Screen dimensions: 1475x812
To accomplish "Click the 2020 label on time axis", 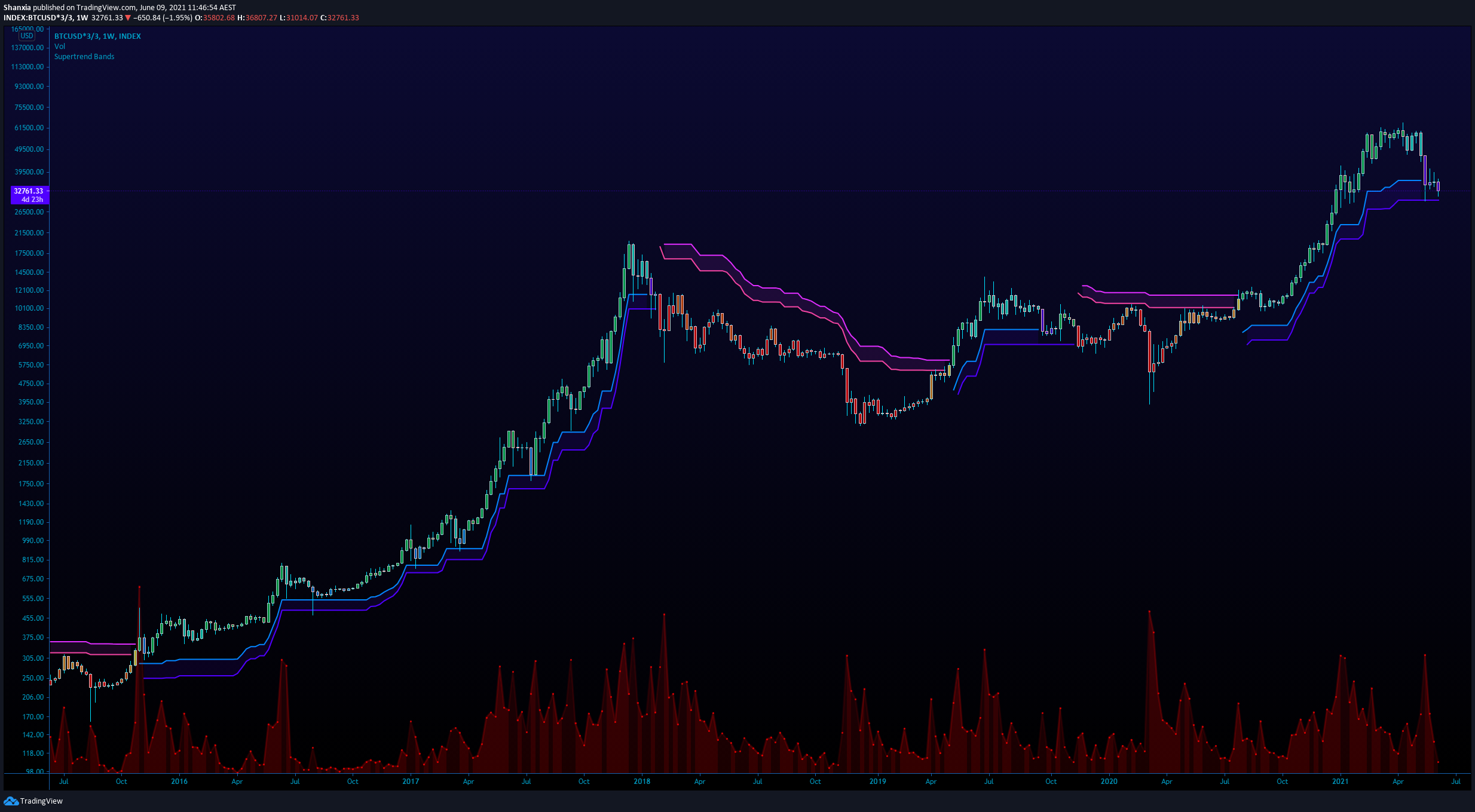I will 1109,782.
